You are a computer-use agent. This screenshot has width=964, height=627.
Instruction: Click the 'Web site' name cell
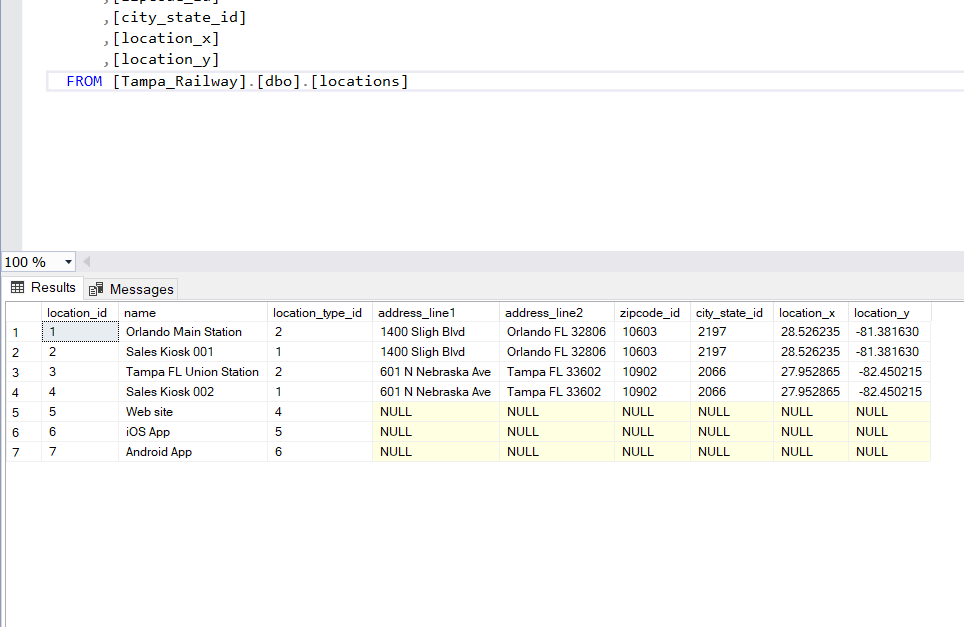click(192, 412)
